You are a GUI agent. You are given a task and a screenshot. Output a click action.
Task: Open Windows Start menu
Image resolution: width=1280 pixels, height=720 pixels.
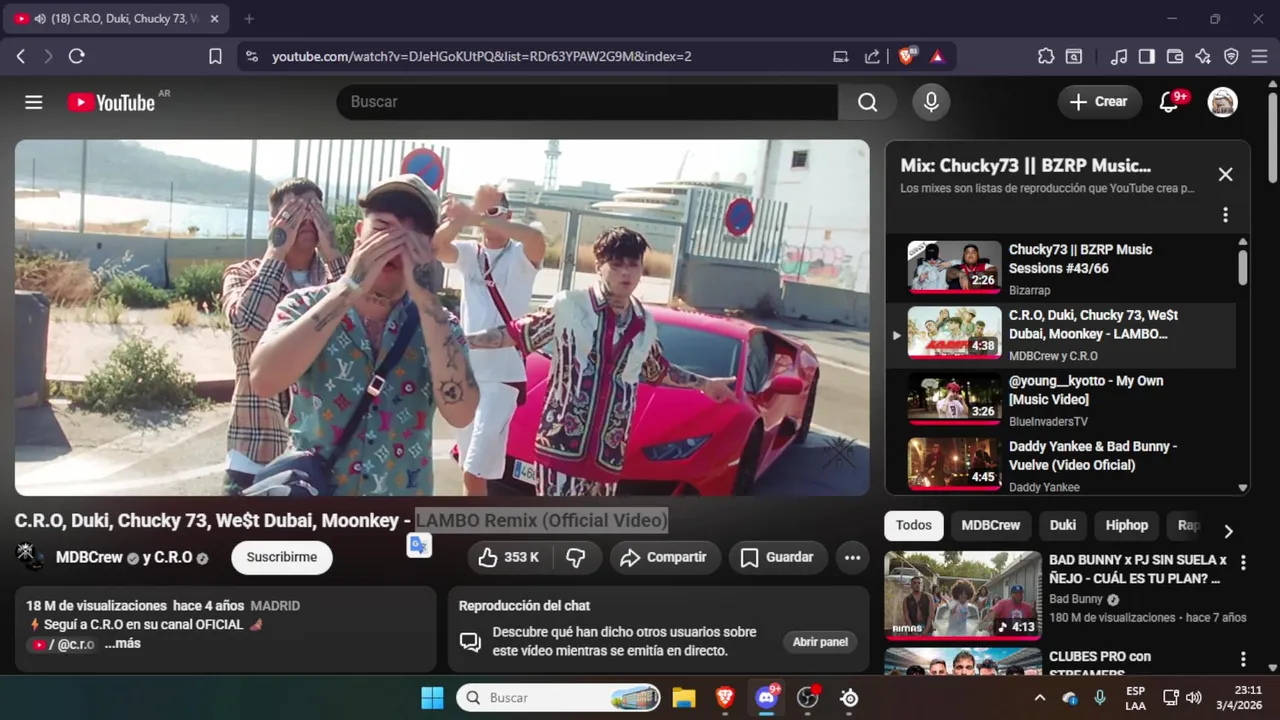(432, 698)
